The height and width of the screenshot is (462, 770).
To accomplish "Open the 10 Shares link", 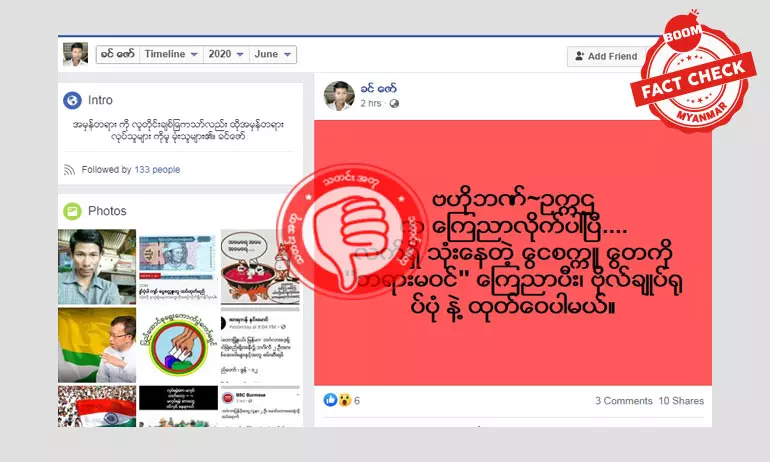I will (681, 401).
